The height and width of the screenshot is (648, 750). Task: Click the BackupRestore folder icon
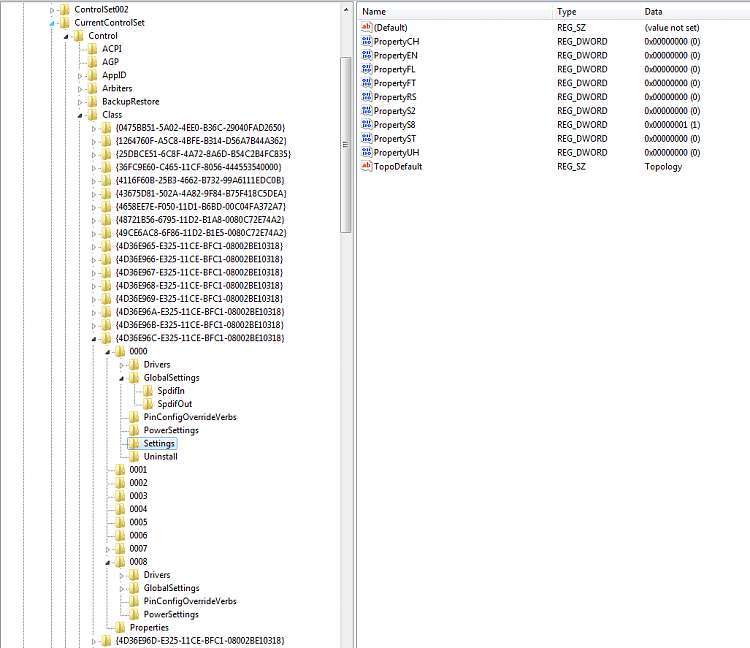pos(92,101)
